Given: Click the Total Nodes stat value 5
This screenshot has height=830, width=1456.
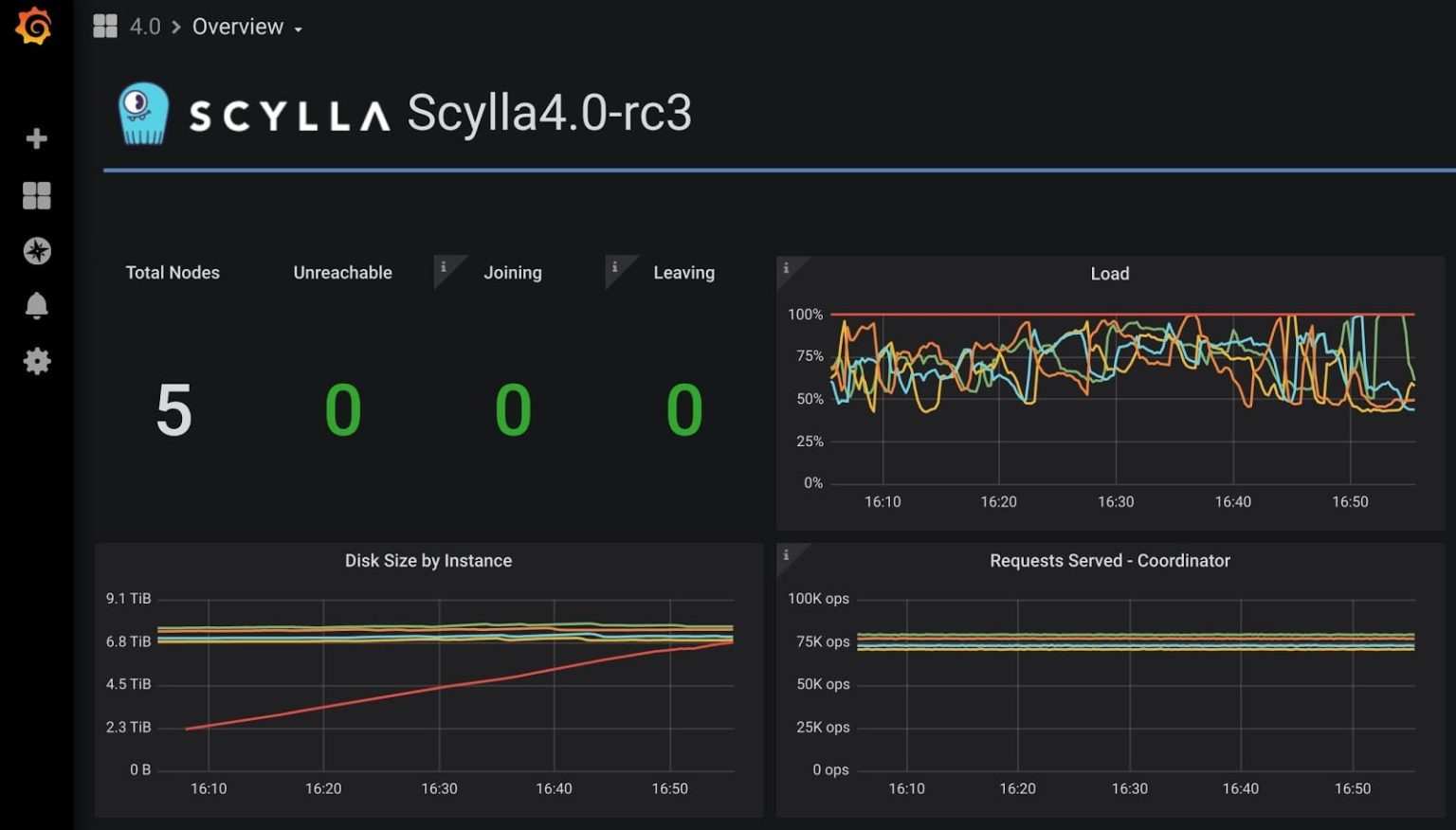Looking at the screenshot, I should point(173,410).
